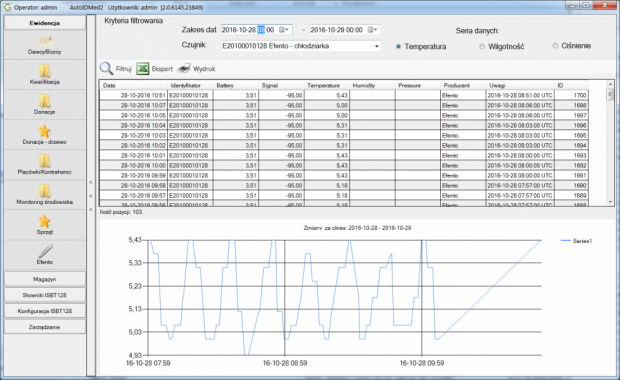Collapse the sidebar using the splitter arrows
Image resolution: width=620 pixels, height=380 pixels.
click(x=91, y=196)
